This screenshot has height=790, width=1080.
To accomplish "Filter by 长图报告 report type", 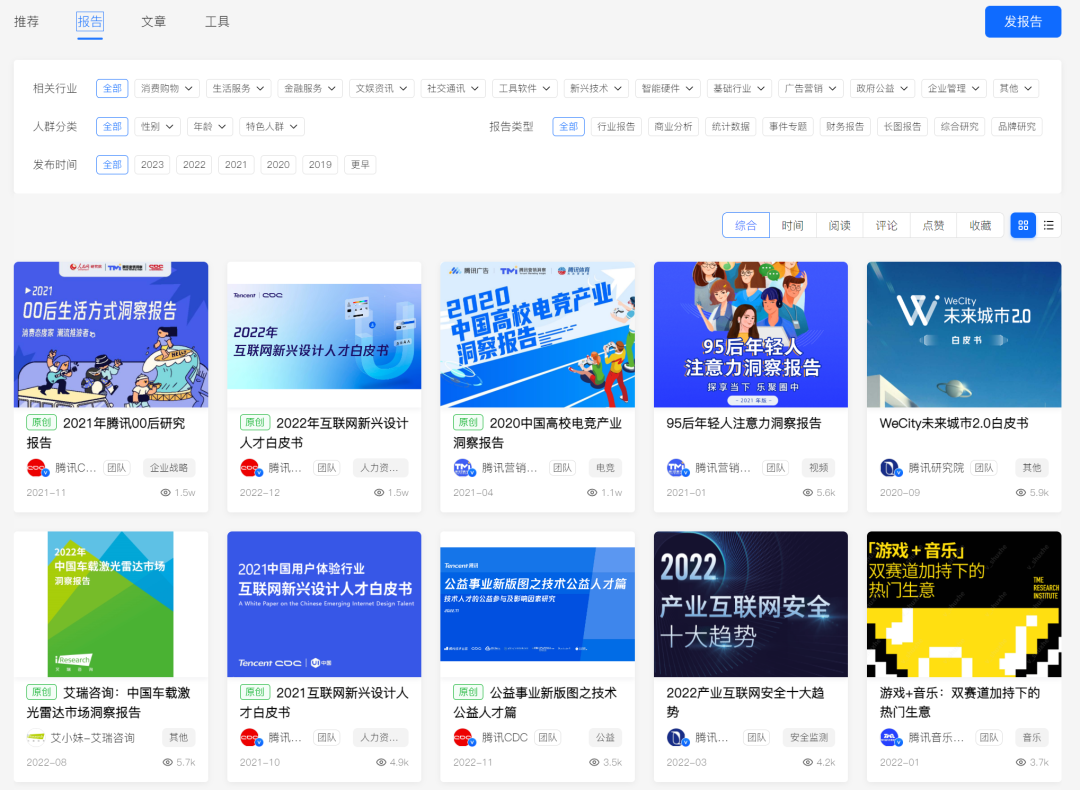I will 902,127.
